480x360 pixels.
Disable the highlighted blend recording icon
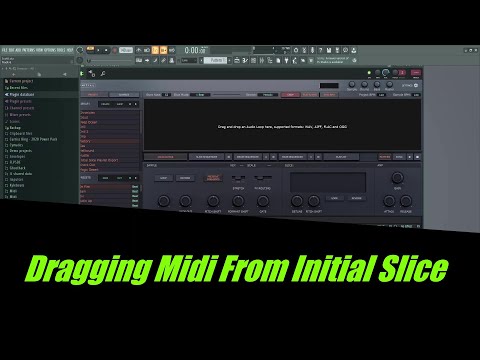tap(163, 50)
